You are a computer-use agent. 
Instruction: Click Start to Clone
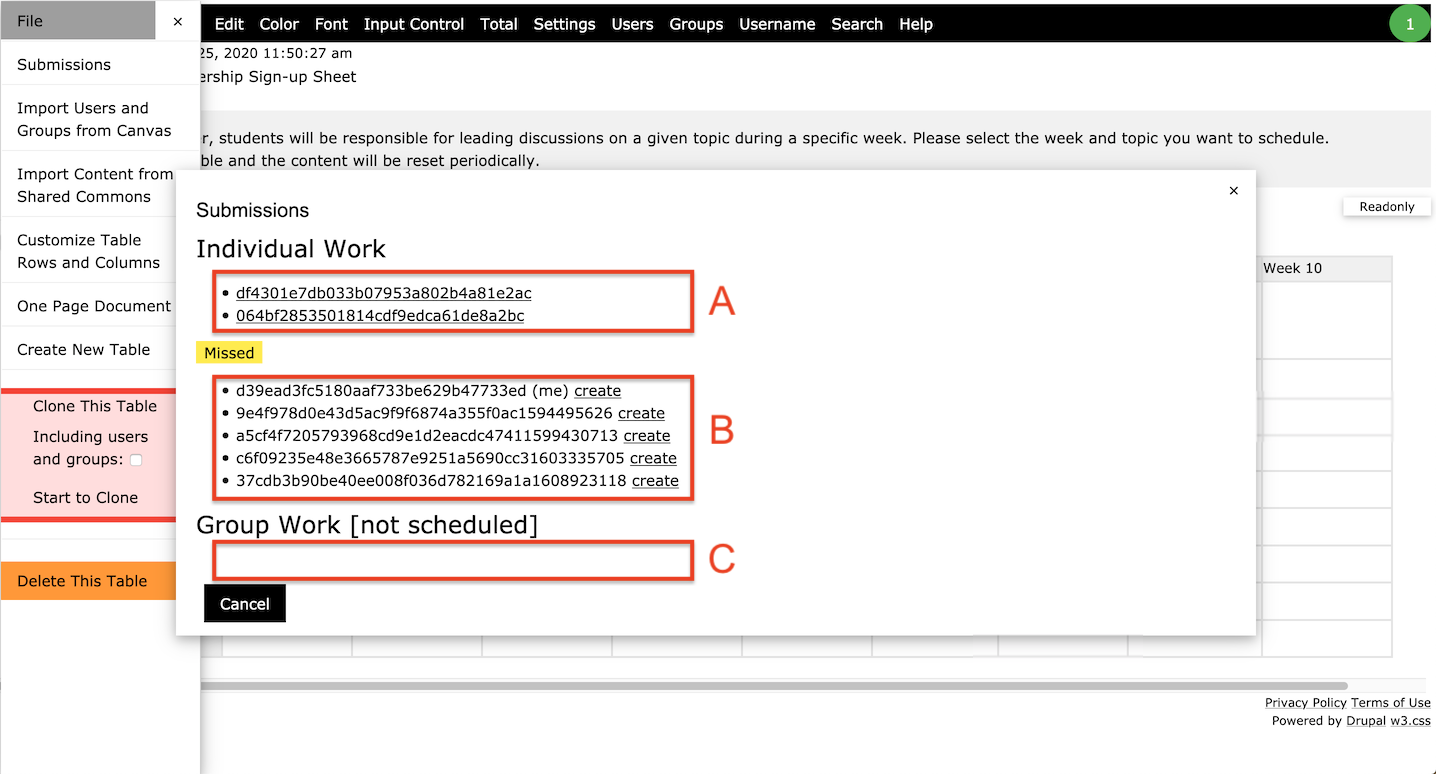tap(85, 497)
